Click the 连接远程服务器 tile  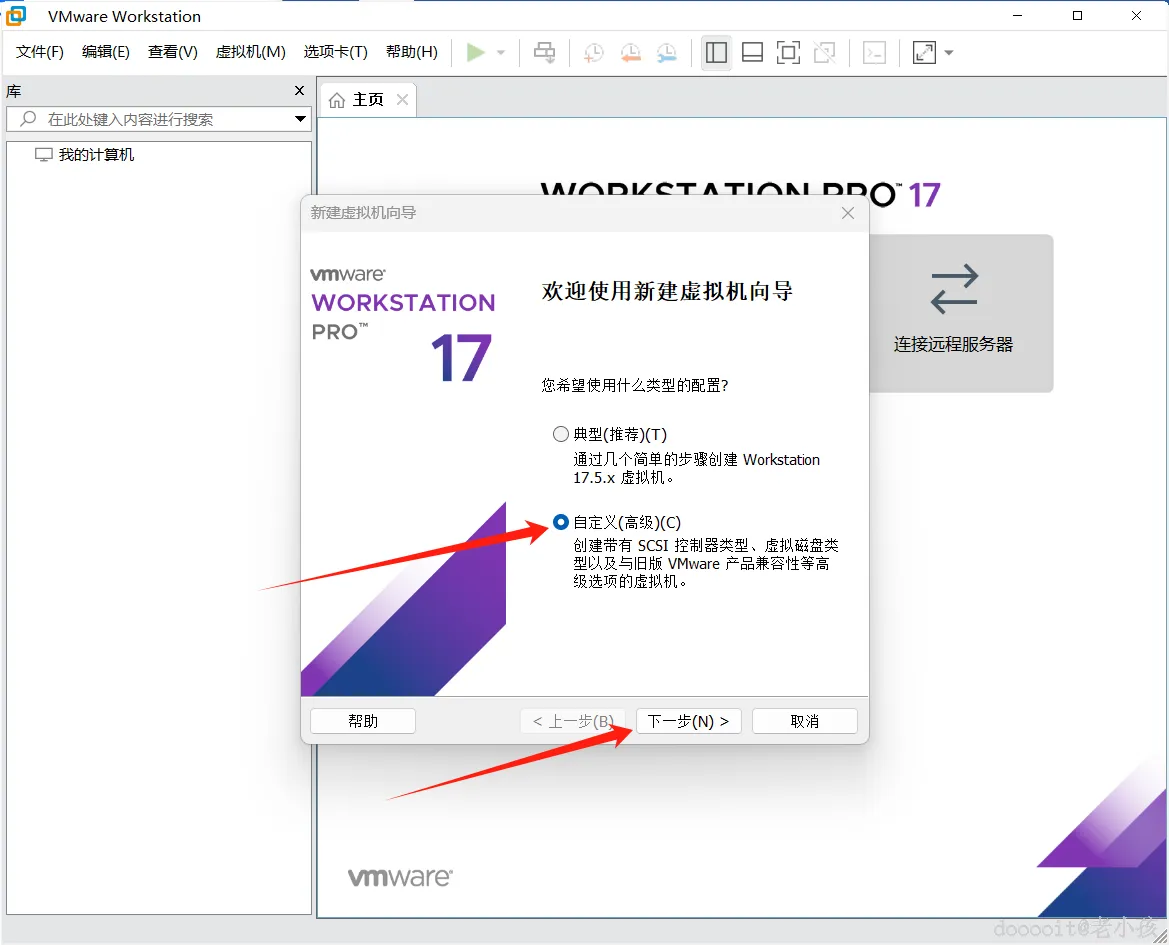(x=954, y=313)
